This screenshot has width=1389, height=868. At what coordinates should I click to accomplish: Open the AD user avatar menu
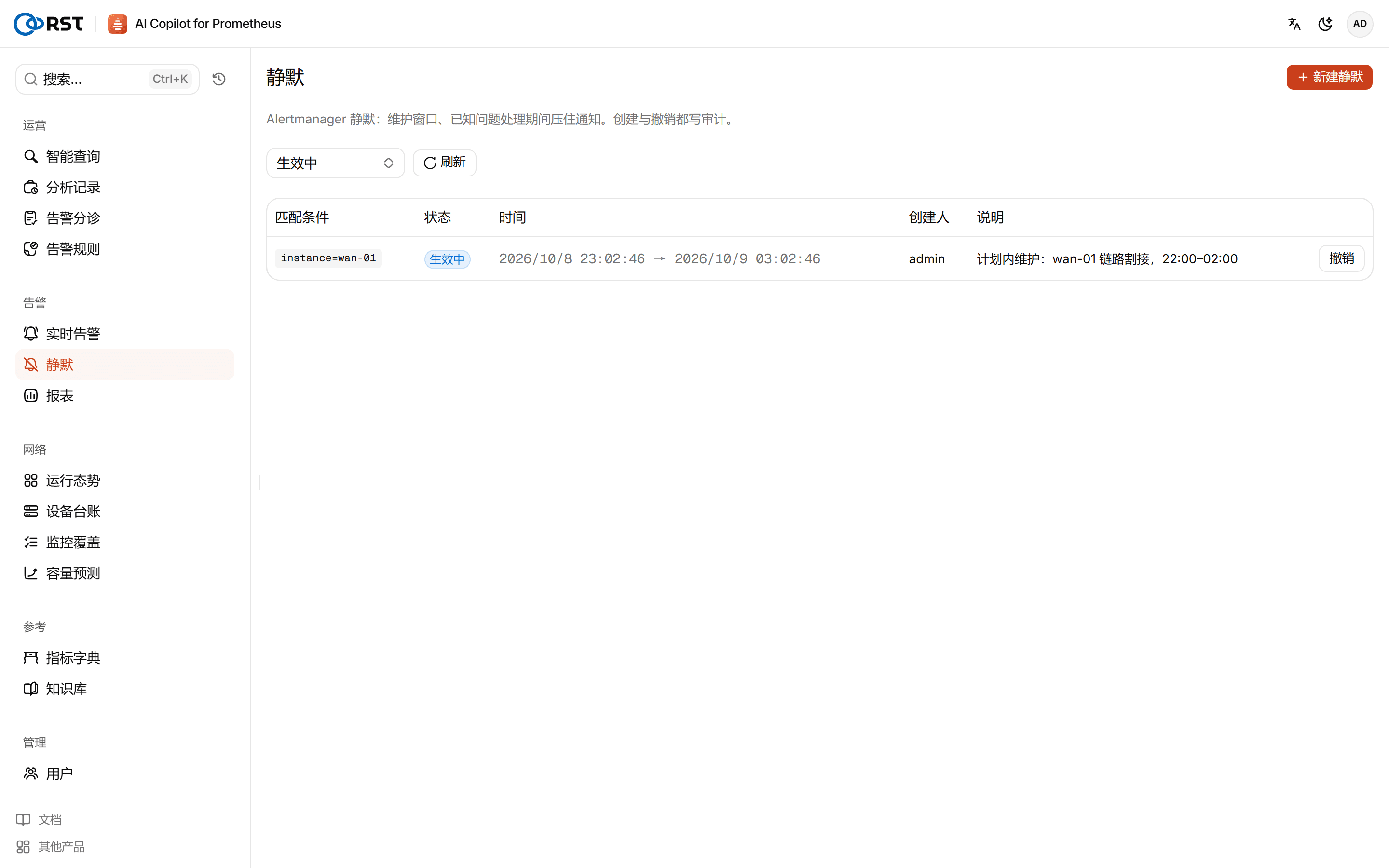(1360, 24)
